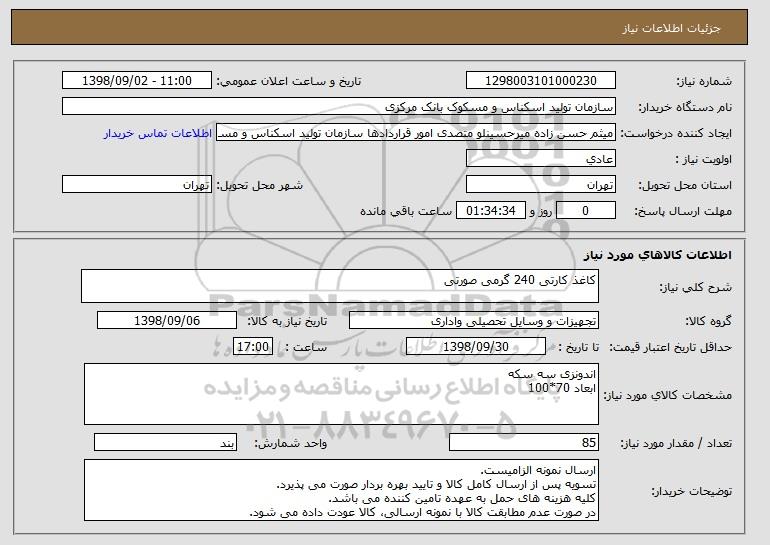Select the price validity date 1398/09/30
Viewport: 770px width, 545px height.
(x=476, y=347)
